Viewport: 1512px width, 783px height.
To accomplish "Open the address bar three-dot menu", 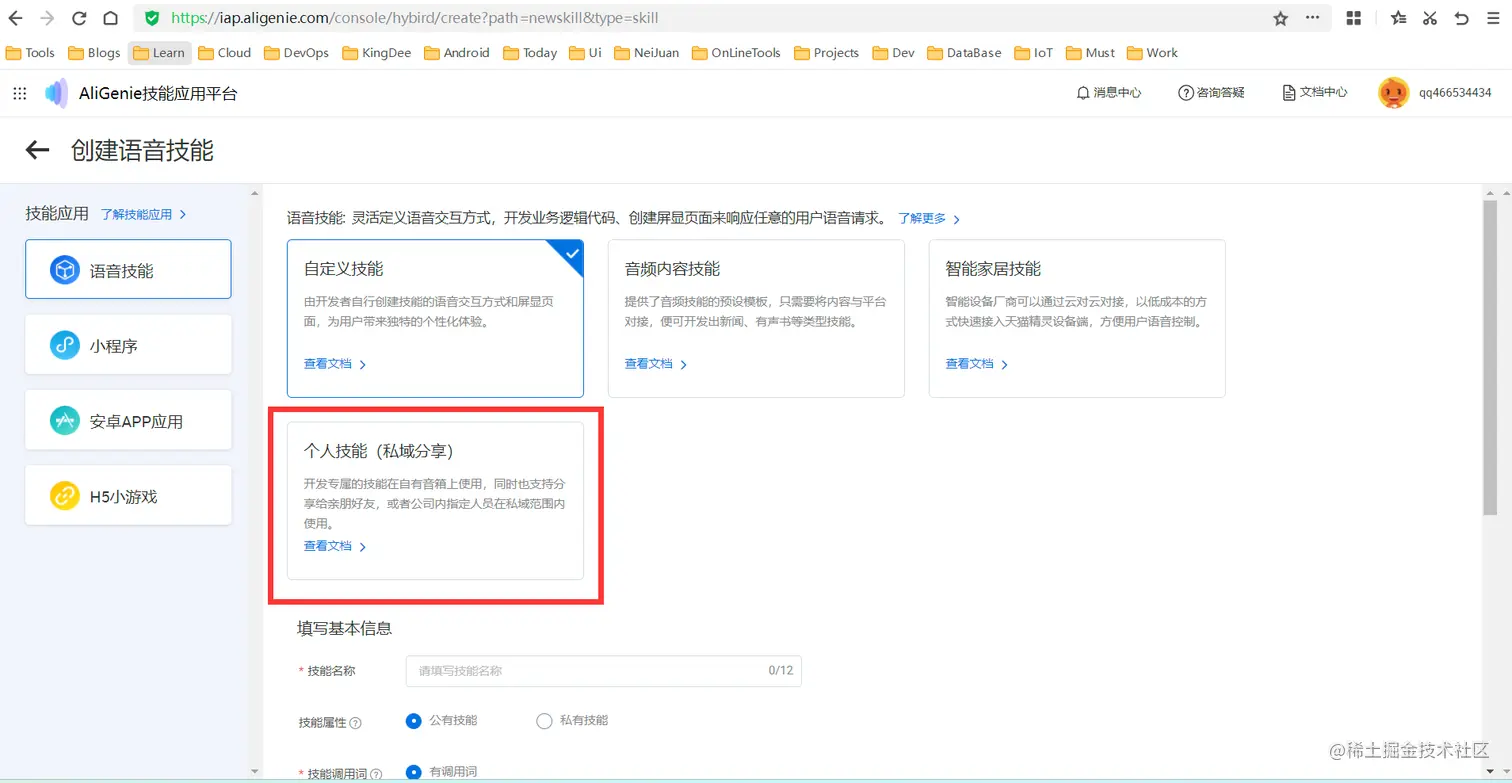I will [x=1313, y=18].
